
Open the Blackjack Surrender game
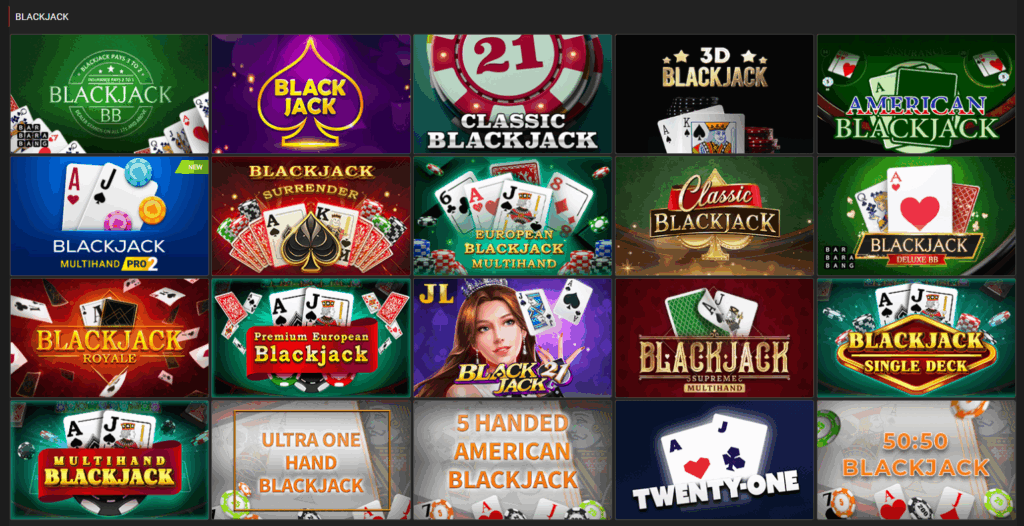tap(311, 216)
